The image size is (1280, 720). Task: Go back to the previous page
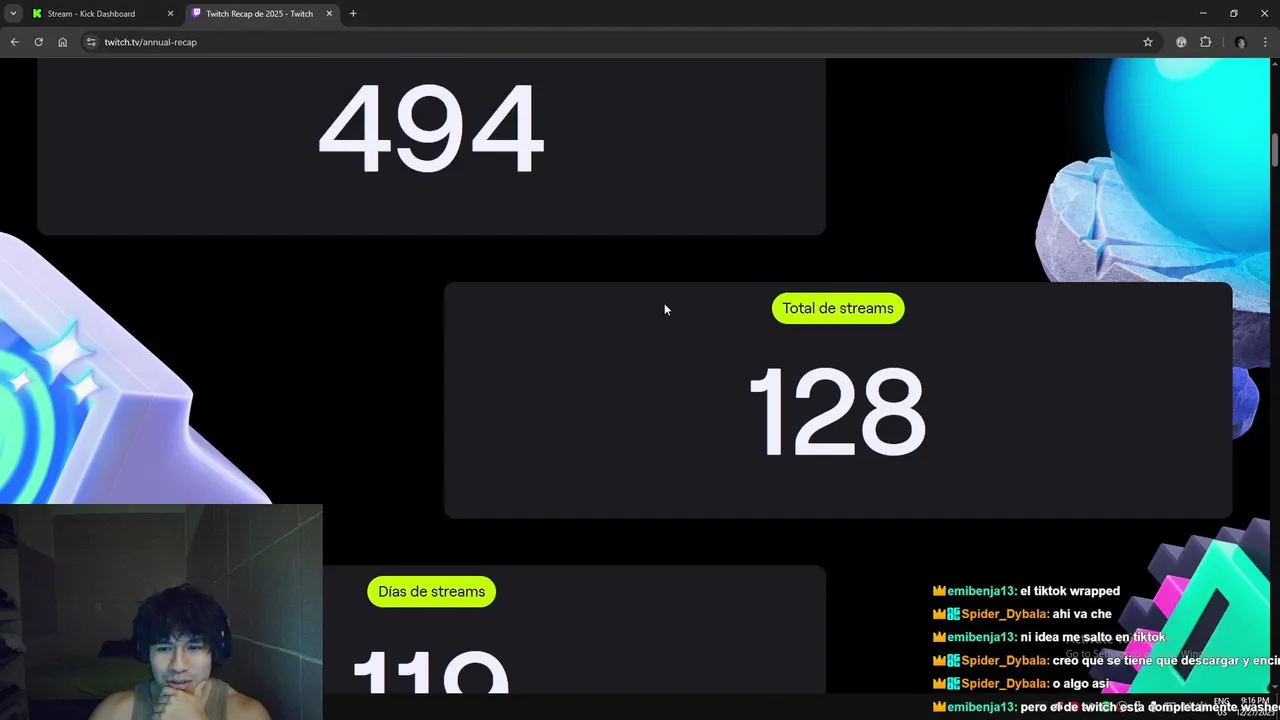point(14,42)
